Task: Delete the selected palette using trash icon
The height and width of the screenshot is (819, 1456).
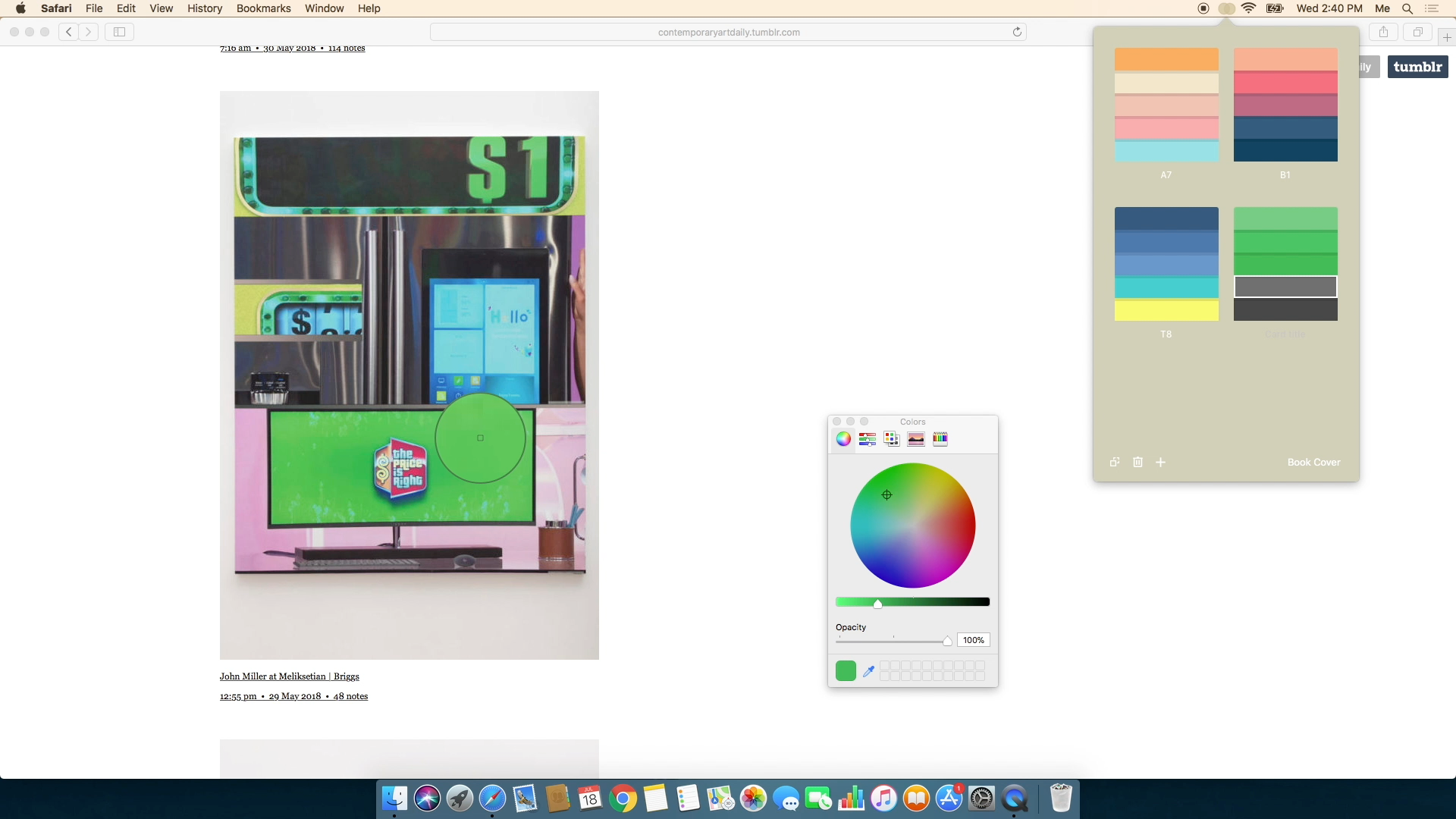Action: pos(1137,462)
